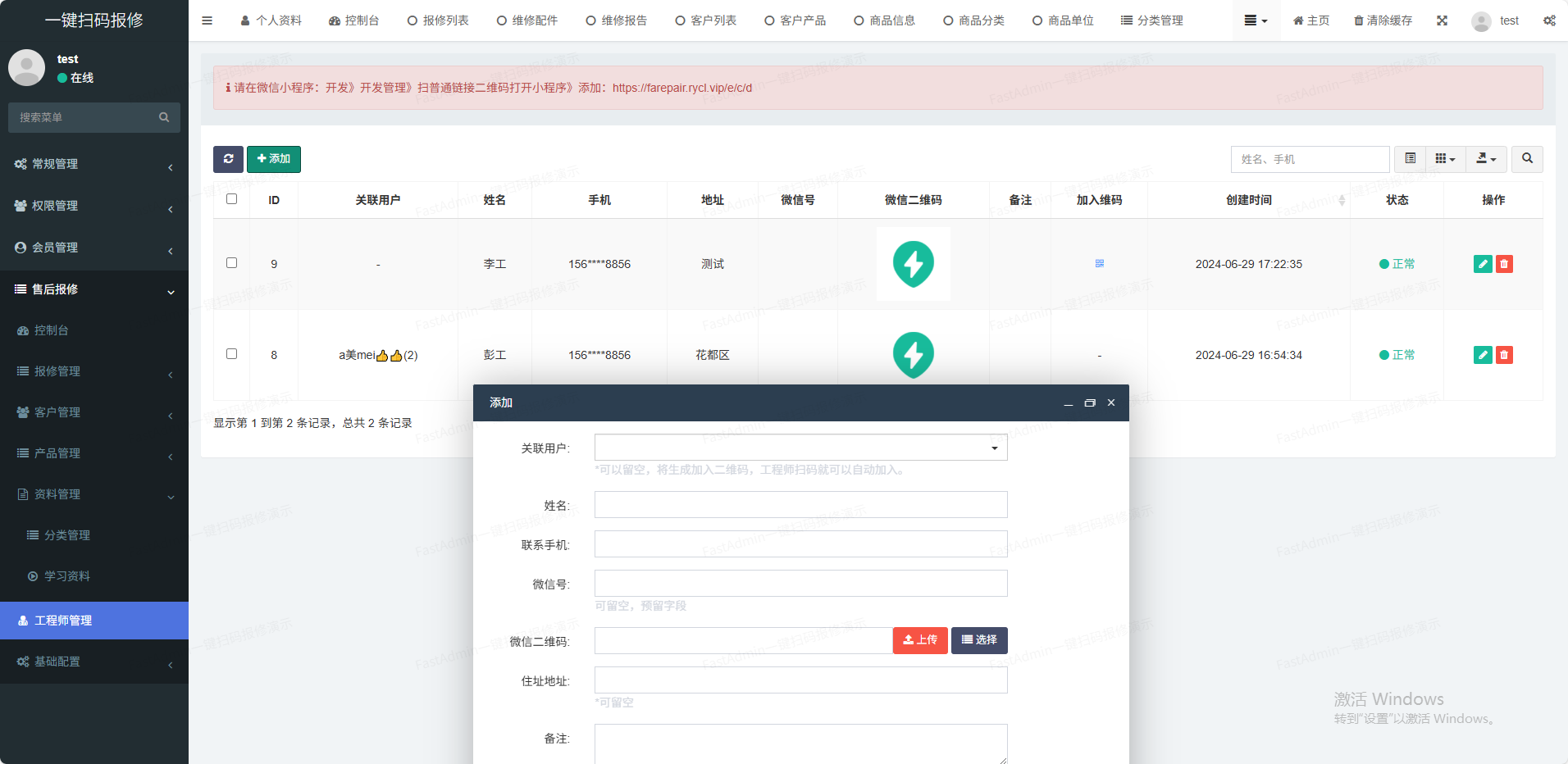
Task: Click the refresh table icon button
Action: (228, 159)
